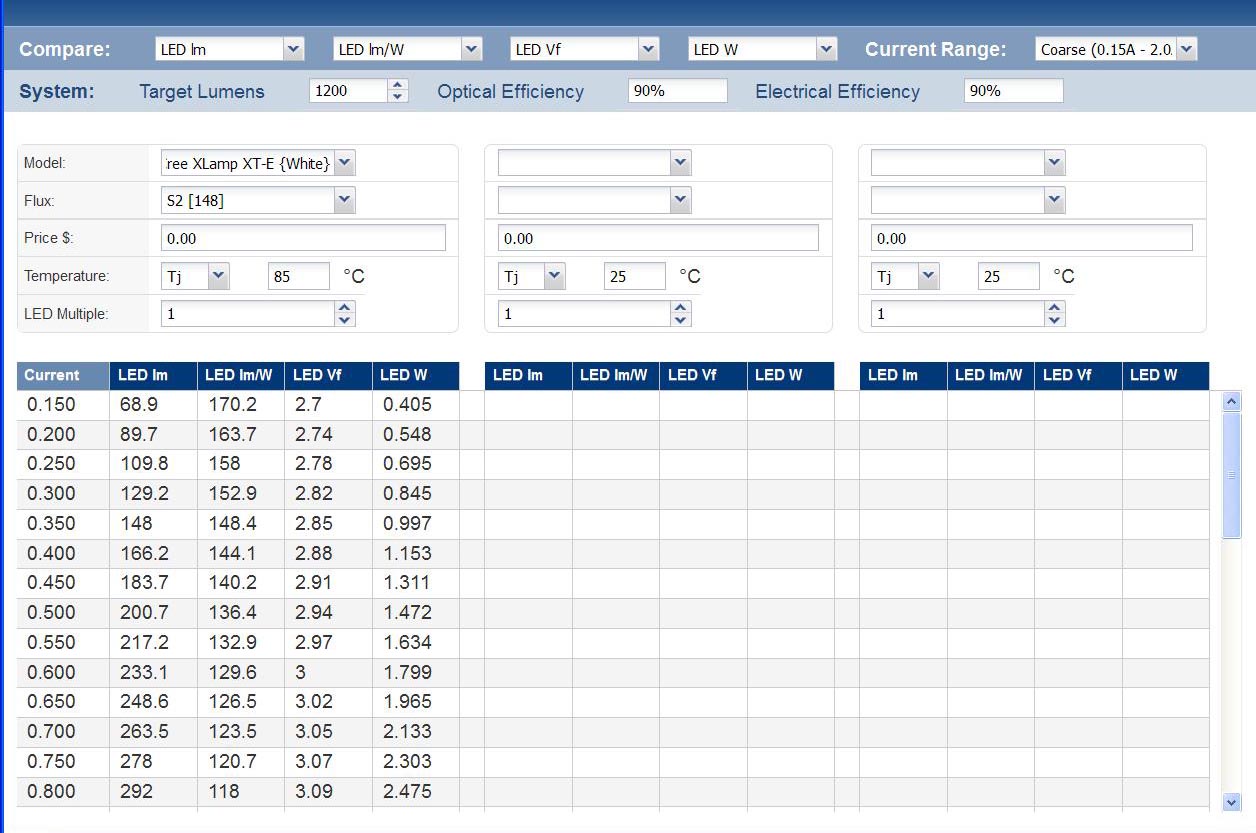Decrease third LED Multiple with down arrow
Screen dimensions: 1256x833
coord(1054,320)
